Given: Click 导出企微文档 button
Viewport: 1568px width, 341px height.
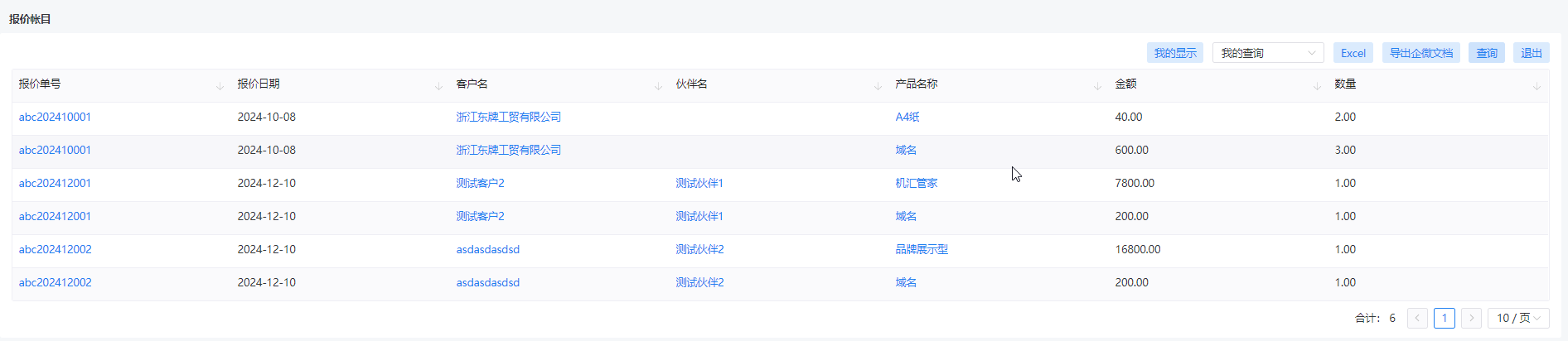Looking at the screenshot, I should pos(1421,53).
